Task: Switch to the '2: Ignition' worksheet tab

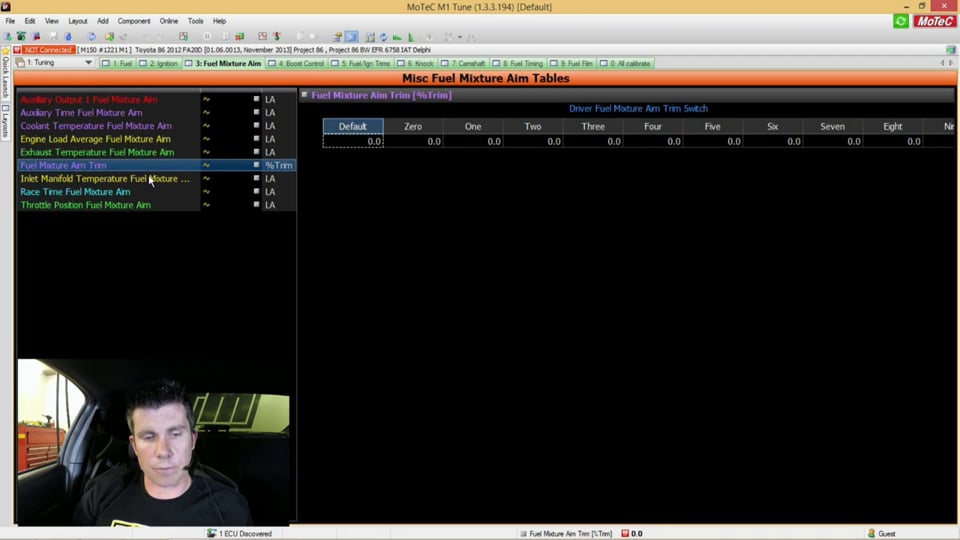Action: click(159, 63)
